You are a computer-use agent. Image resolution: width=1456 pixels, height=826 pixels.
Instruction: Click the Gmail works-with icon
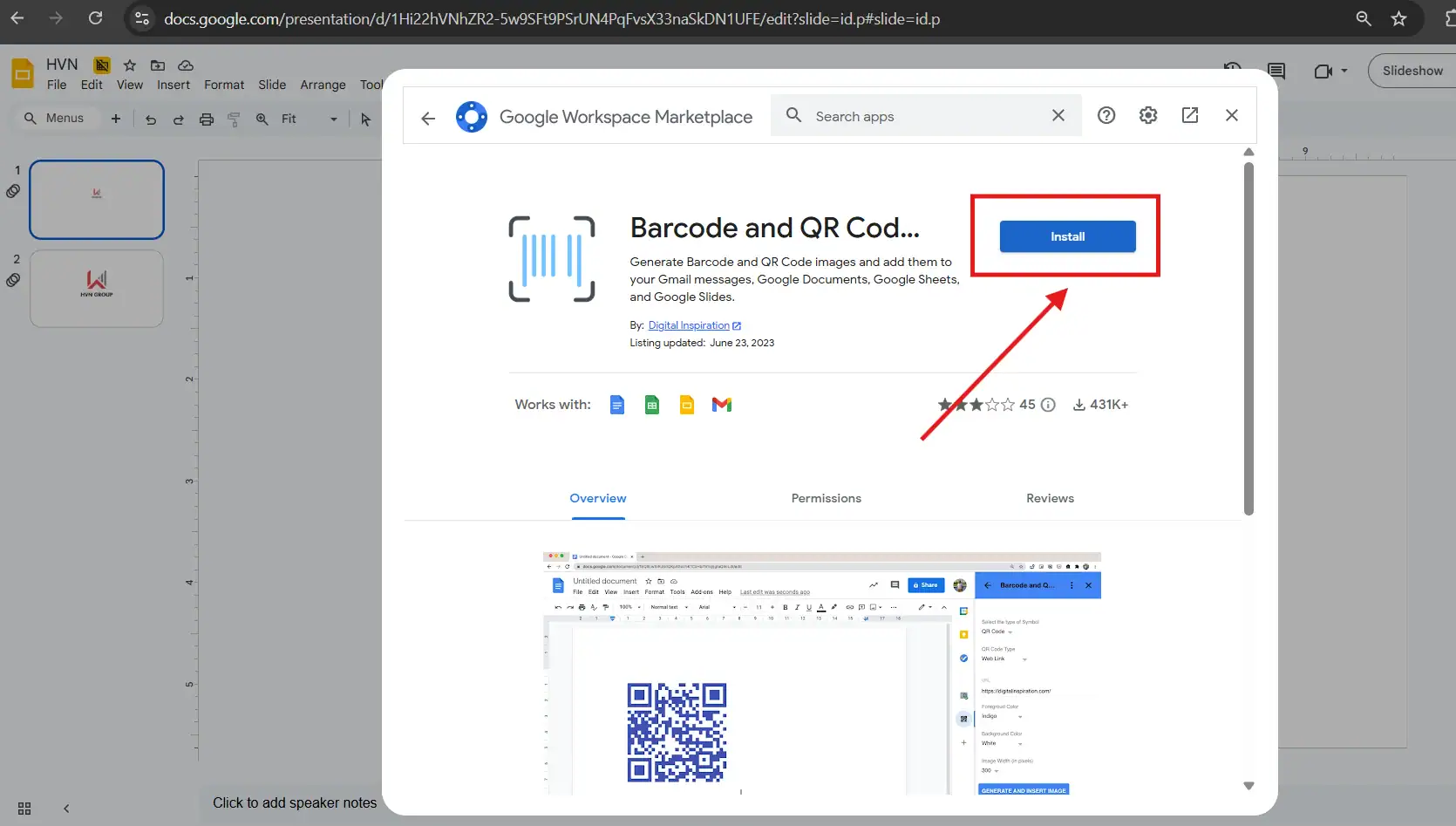point(722,405)
